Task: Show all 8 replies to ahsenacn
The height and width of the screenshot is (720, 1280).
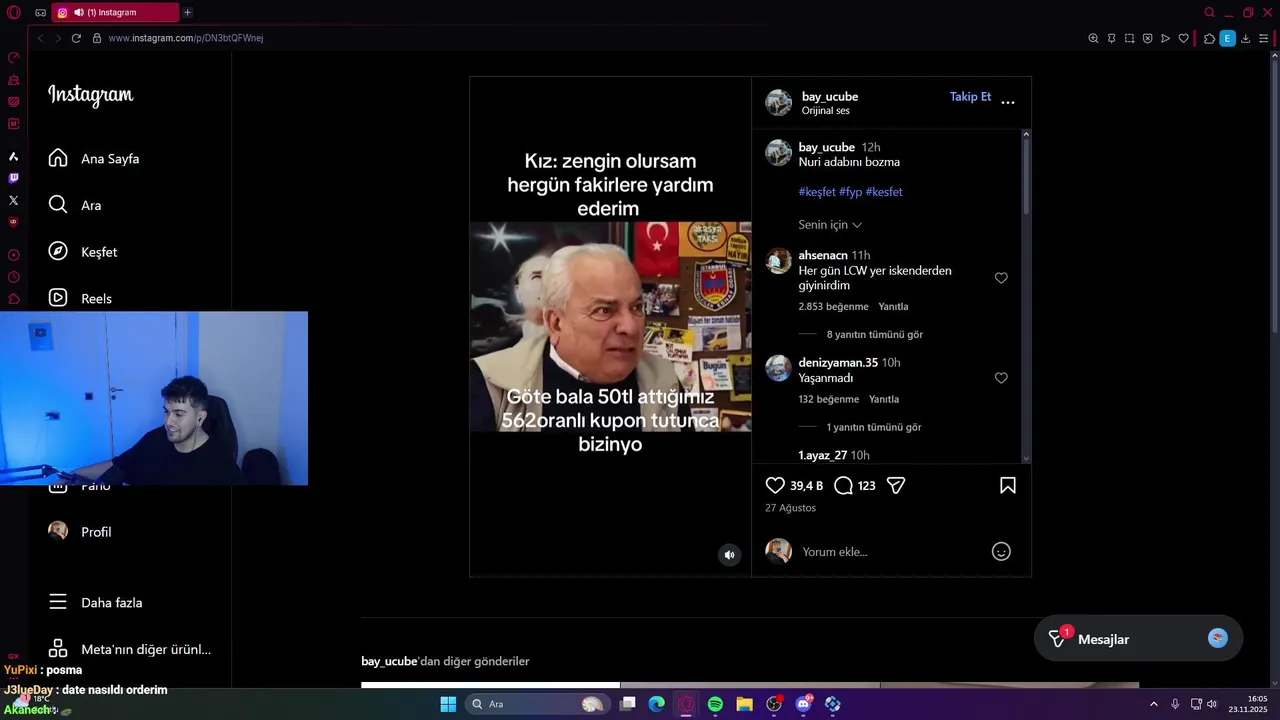Action: pyautogui.click(x=874, y=334)
